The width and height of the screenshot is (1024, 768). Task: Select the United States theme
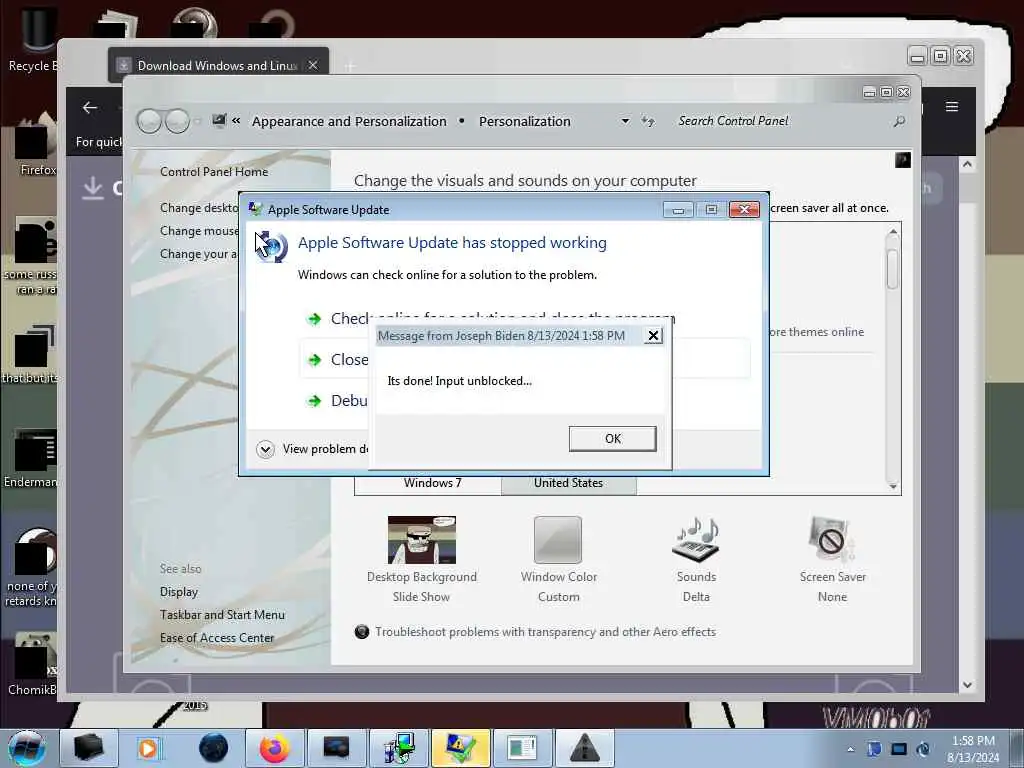click(568, 483)
